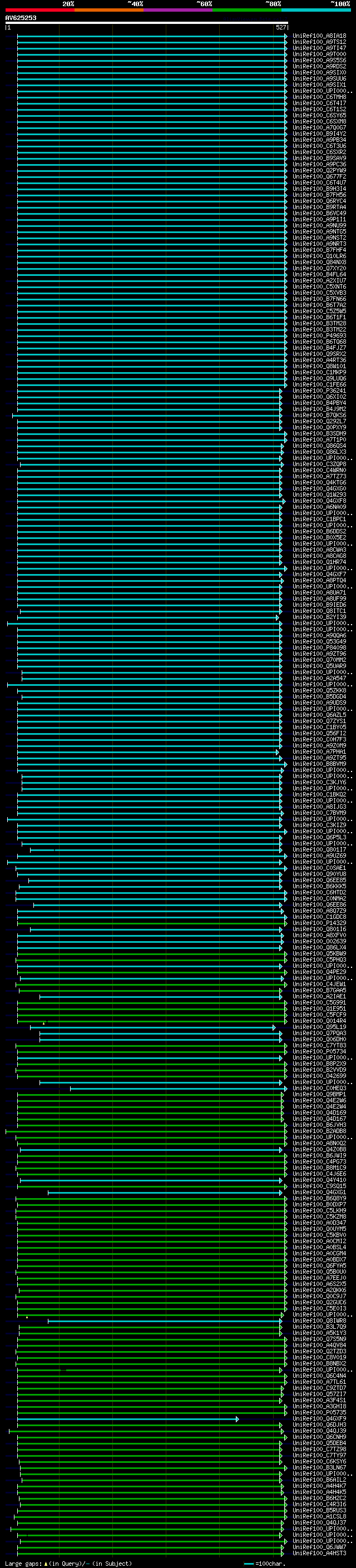356x1568 pixels.
Task: Select the UniRef100_C6TMH8 label
Action: pos(319,97)
